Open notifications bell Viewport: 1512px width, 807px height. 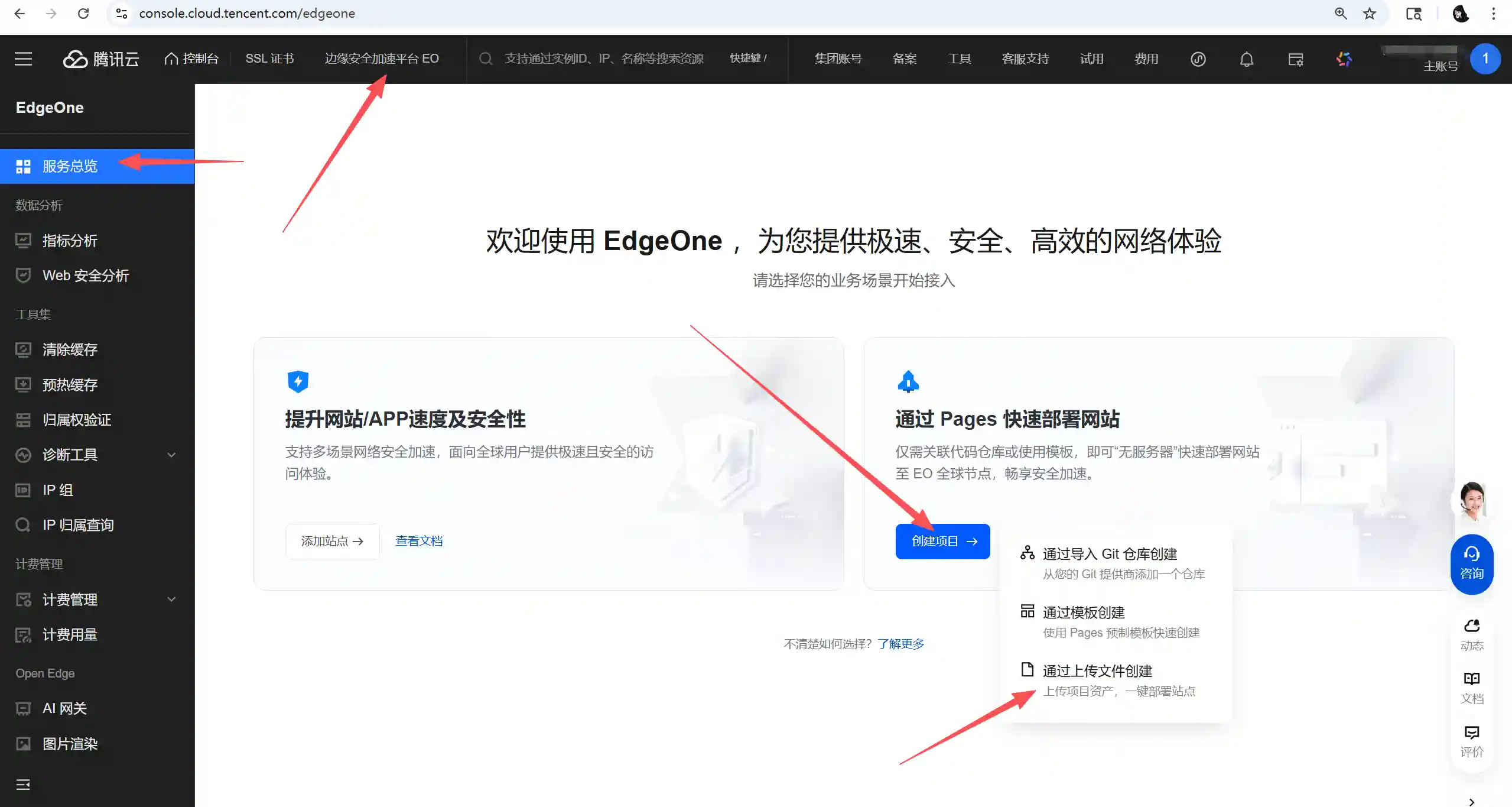click(x=1247, y=59)
